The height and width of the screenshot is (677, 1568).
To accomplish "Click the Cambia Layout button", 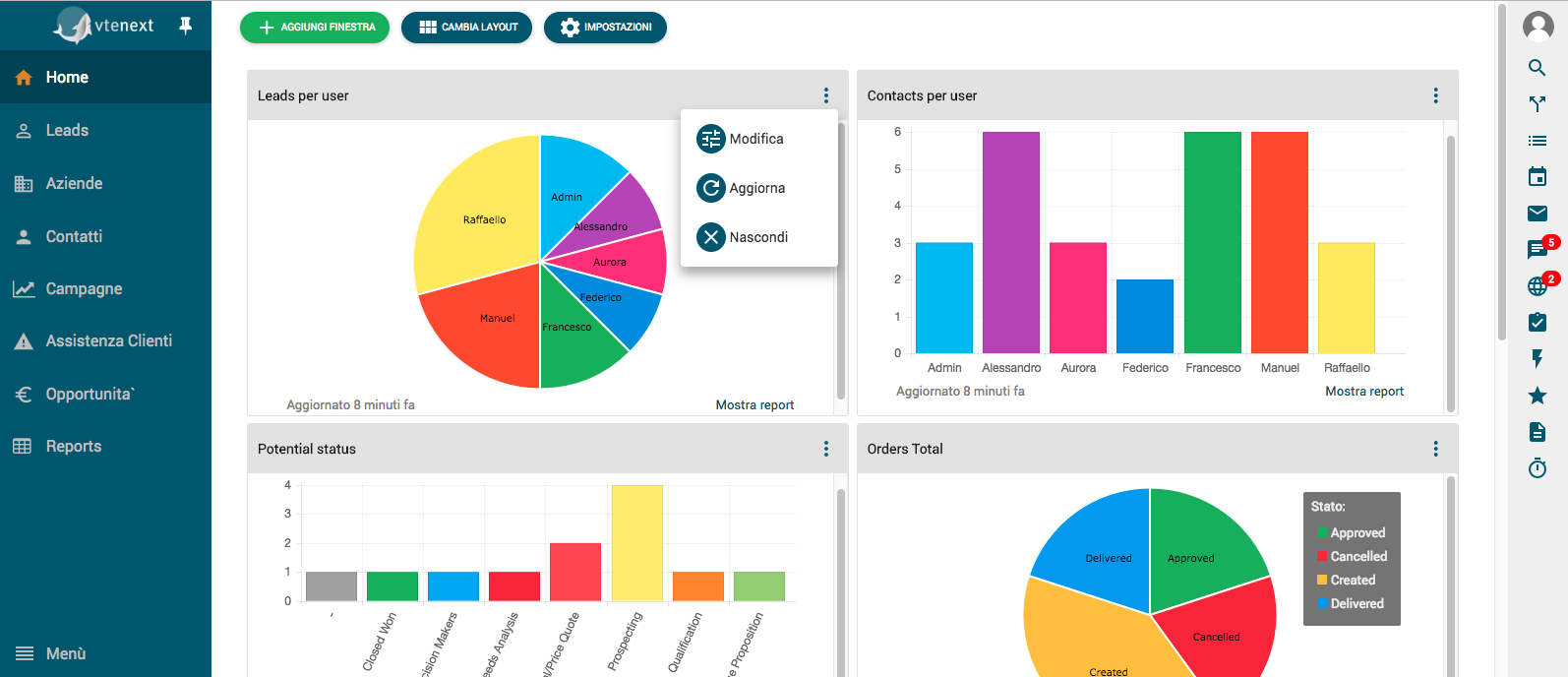I will [x=466, y=28].
